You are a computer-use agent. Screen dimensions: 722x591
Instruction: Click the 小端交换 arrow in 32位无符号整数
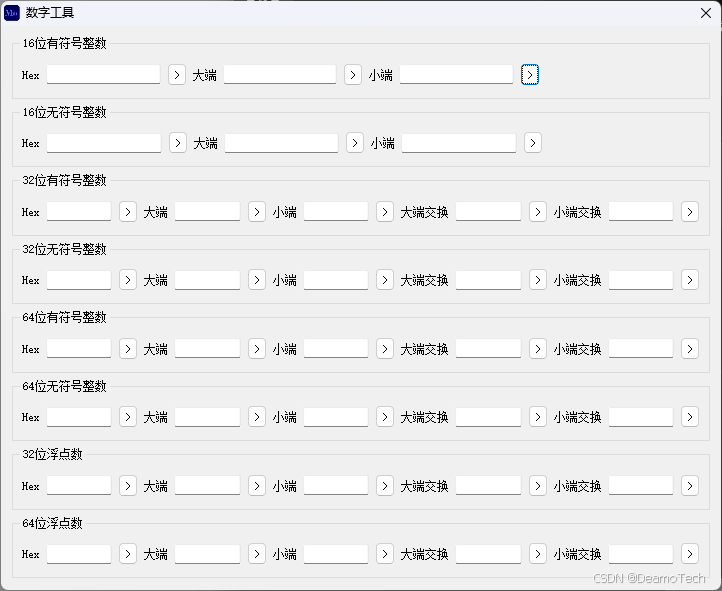[690, 280]
